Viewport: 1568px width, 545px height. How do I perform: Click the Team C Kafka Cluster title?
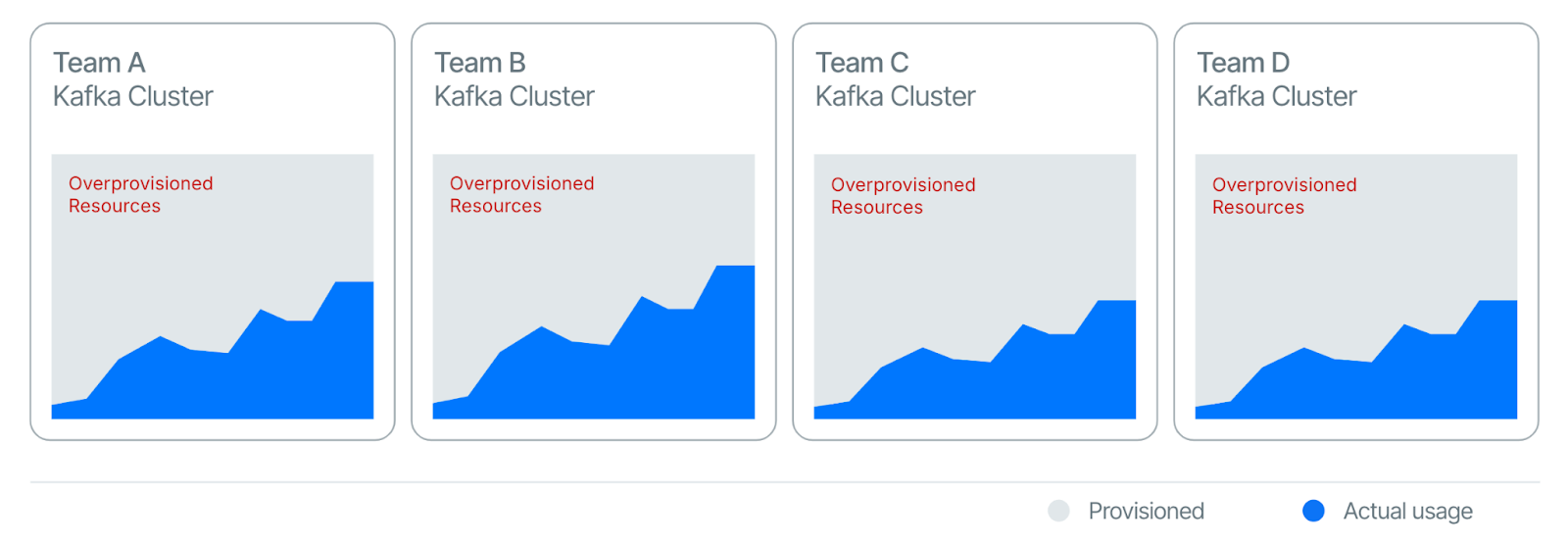pos(895,79)
